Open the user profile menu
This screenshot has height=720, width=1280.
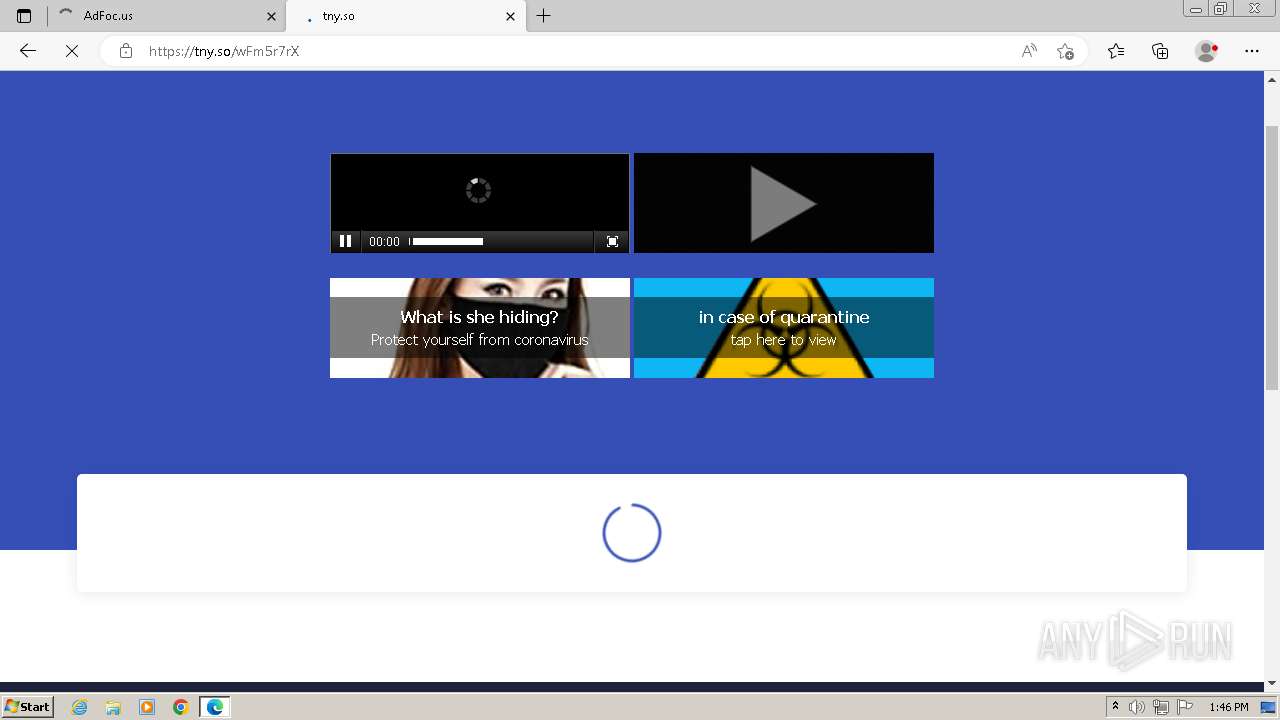coord(1207,51)
